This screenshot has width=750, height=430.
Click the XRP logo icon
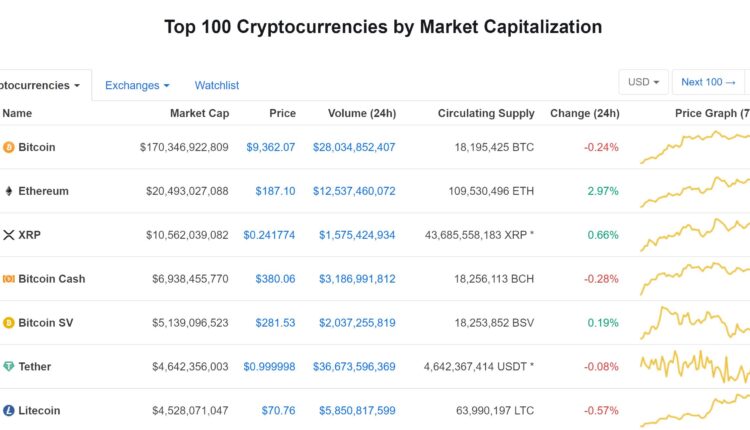tap(9, 235)
